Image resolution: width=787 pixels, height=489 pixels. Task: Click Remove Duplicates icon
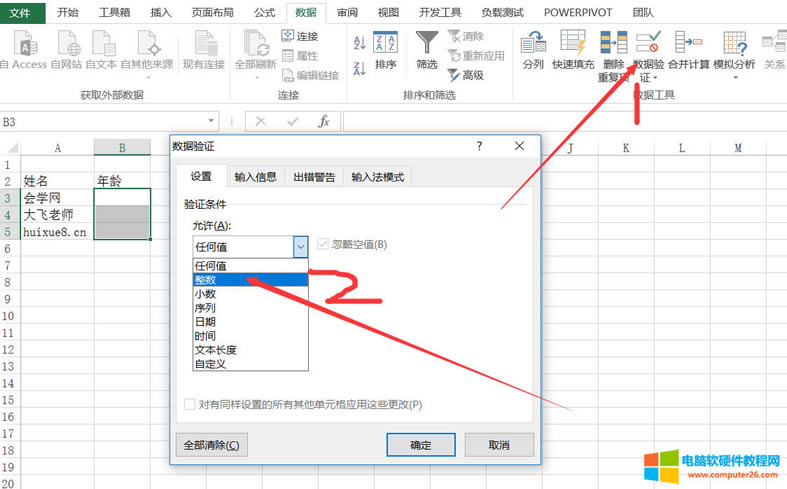(613, 43)
